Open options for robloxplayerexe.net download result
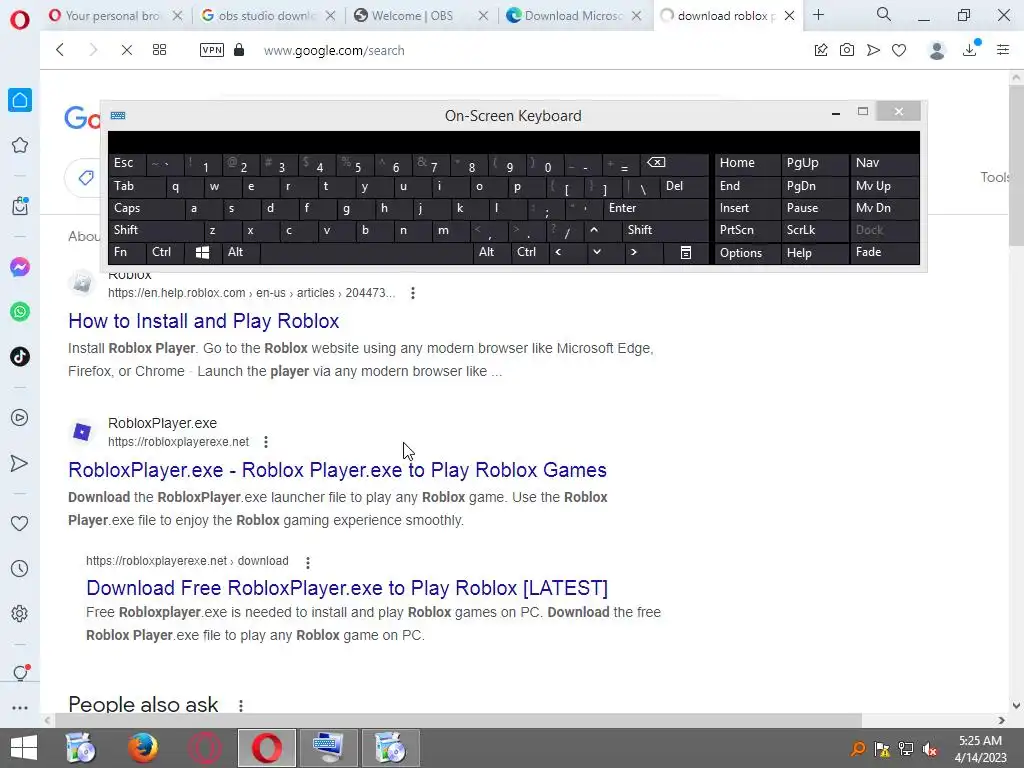Viewport: 1024px width, 768px height. [x=308, y=562]
